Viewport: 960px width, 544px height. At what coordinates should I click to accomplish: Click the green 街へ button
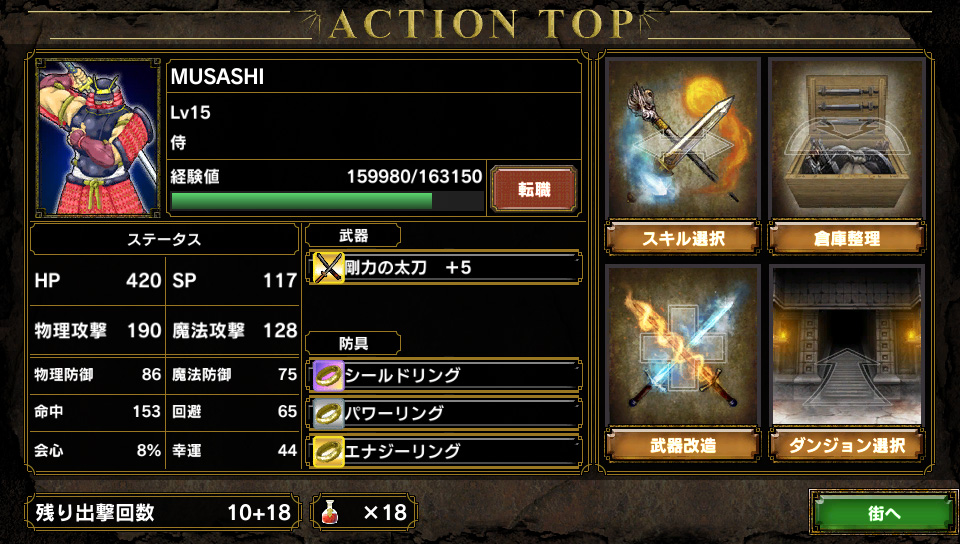tap(883, 513)
